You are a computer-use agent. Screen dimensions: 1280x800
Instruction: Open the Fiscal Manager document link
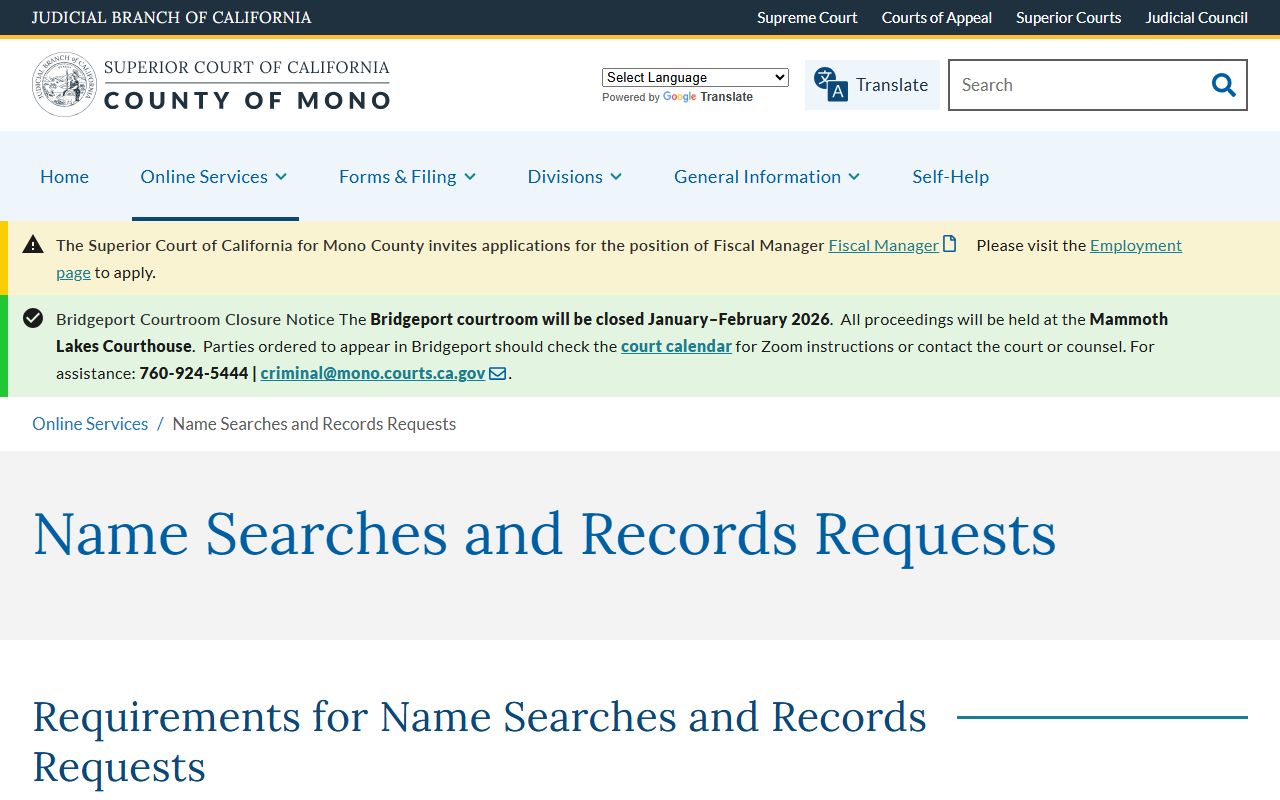point(883,245)
